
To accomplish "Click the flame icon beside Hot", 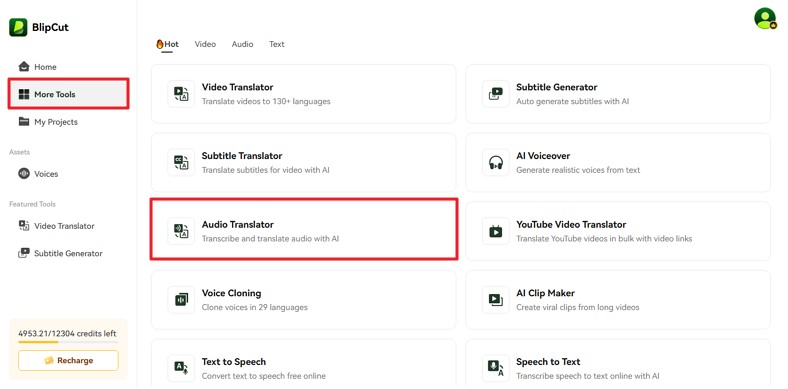I will [x=160, y=44].
